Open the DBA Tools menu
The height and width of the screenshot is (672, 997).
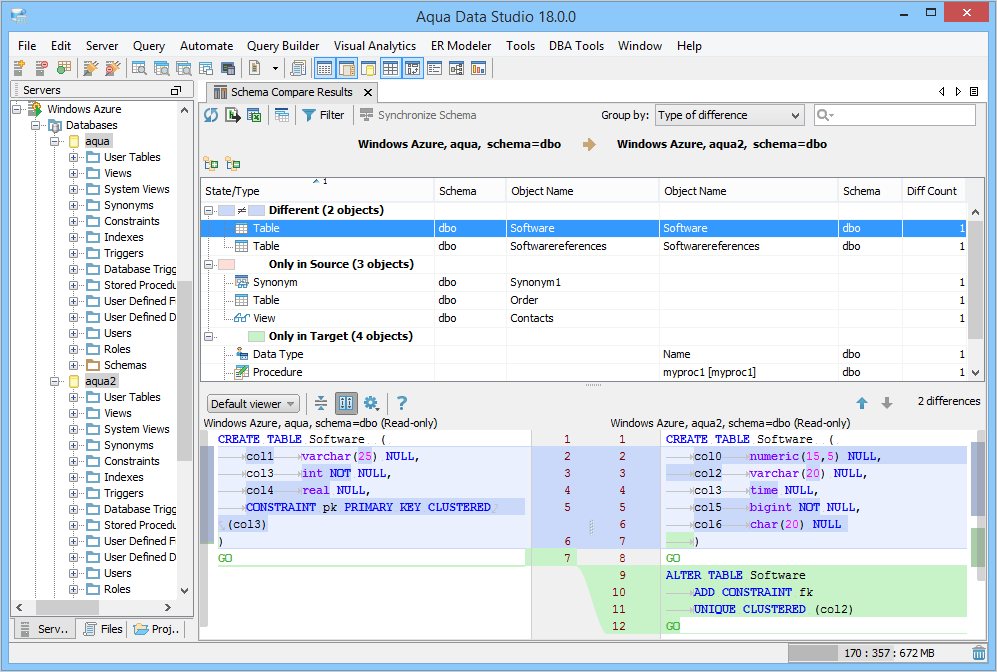pyautogui.click(x=576, y=46)
